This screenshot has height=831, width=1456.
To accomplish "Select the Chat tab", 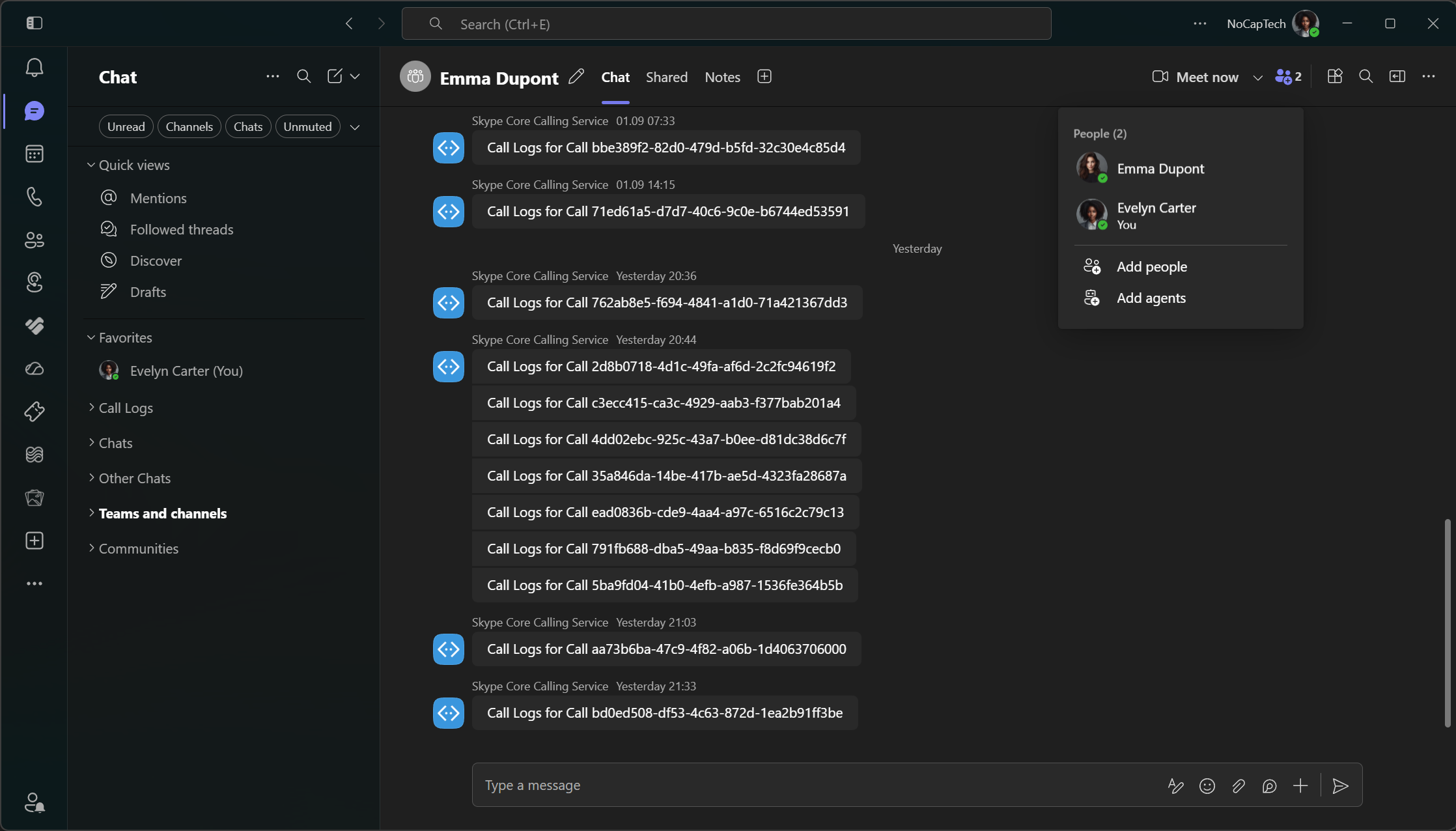I will 615,77.
